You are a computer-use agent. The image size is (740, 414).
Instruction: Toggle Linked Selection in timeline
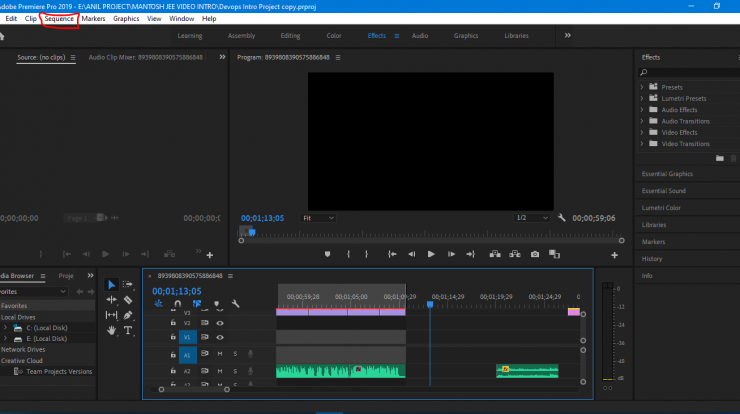click(197, 304)
